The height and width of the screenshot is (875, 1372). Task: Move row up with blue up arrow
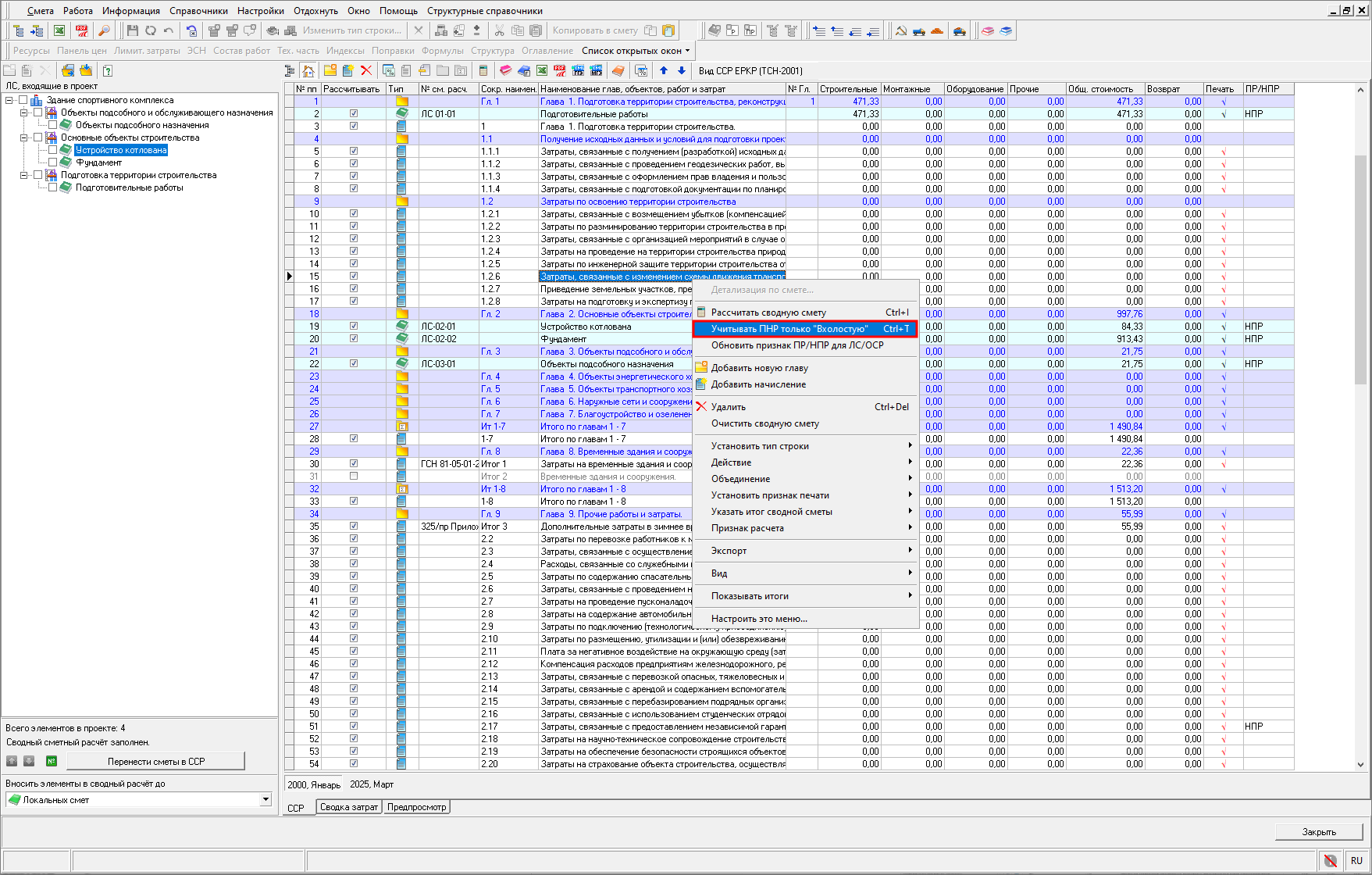click(x=664, y=70)
